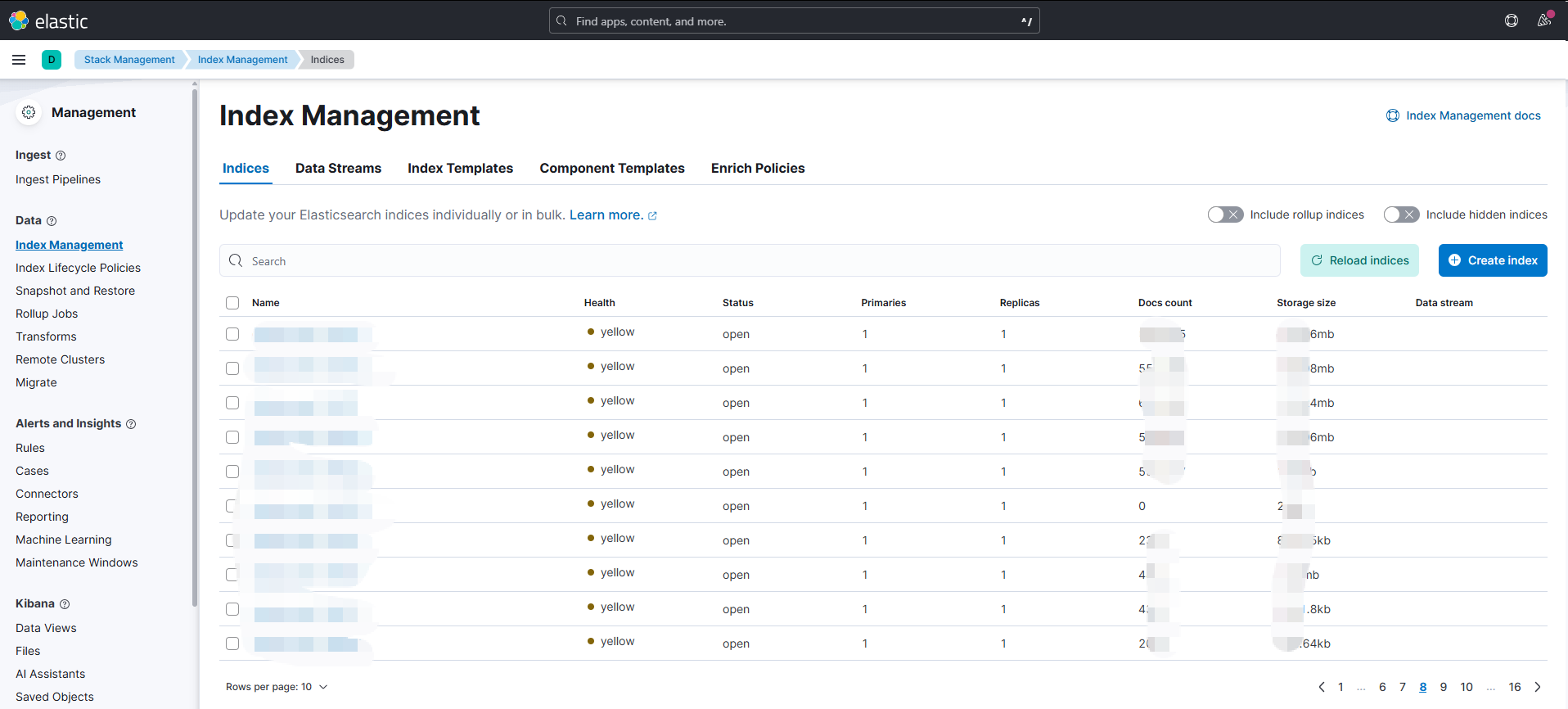Go to page 16
Viewport: 1568px width, 709px height.
(x=1515, y=687)
